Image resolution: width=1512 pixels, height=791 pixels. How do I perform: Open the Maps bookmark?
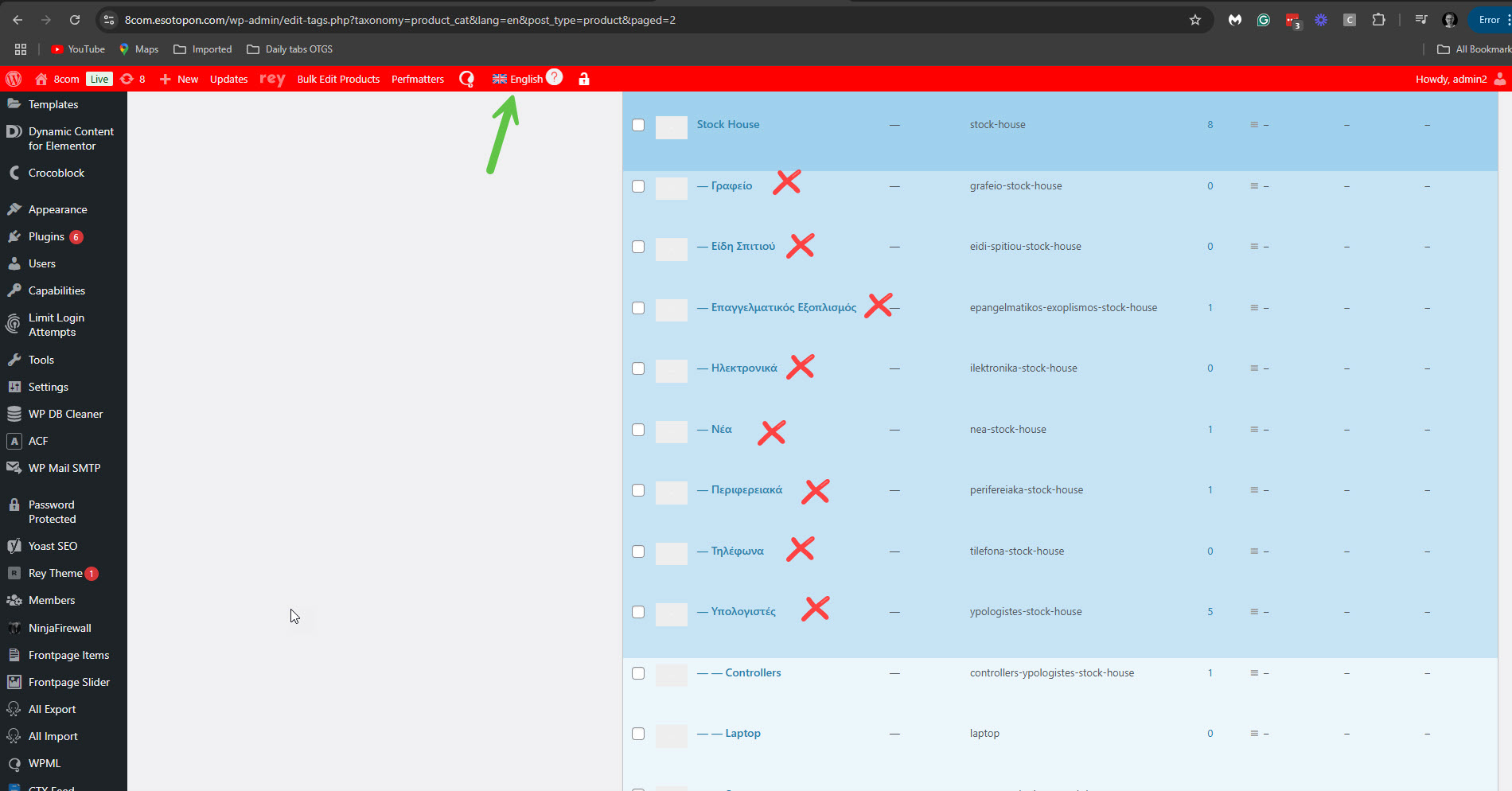click(x=138, y=49)
